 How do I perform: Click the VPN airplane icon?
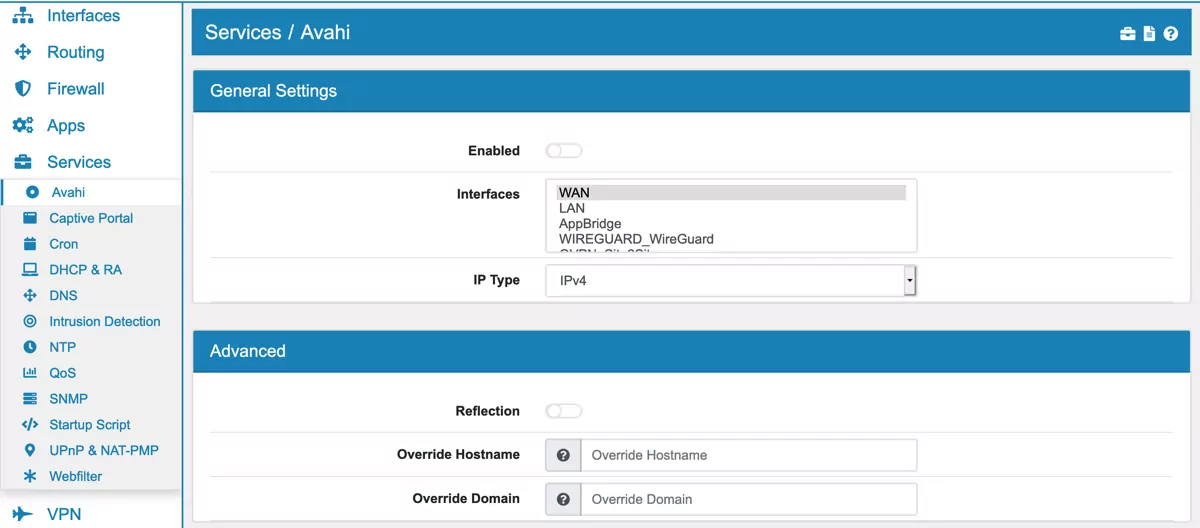(x=22, y=515)
